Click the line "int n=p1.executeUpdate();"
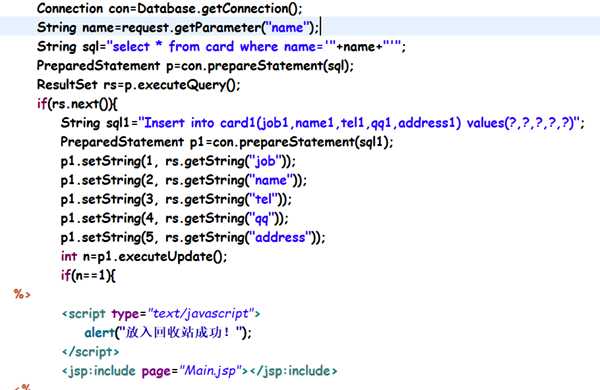 coord(144,256)
